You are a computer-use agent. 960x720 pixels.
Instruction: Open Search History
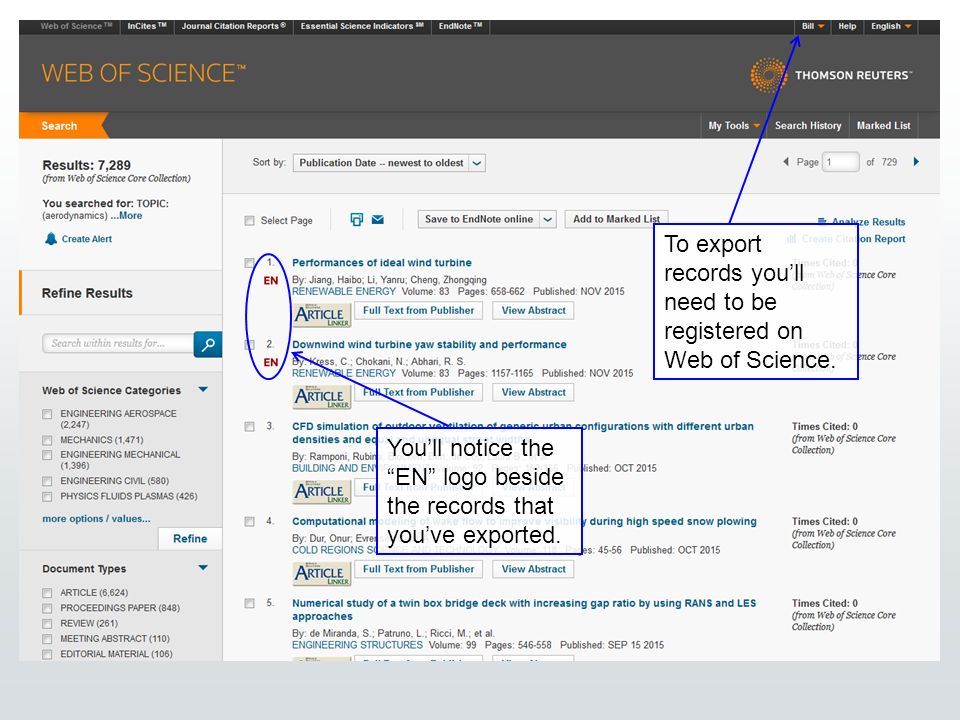point(808,126)
